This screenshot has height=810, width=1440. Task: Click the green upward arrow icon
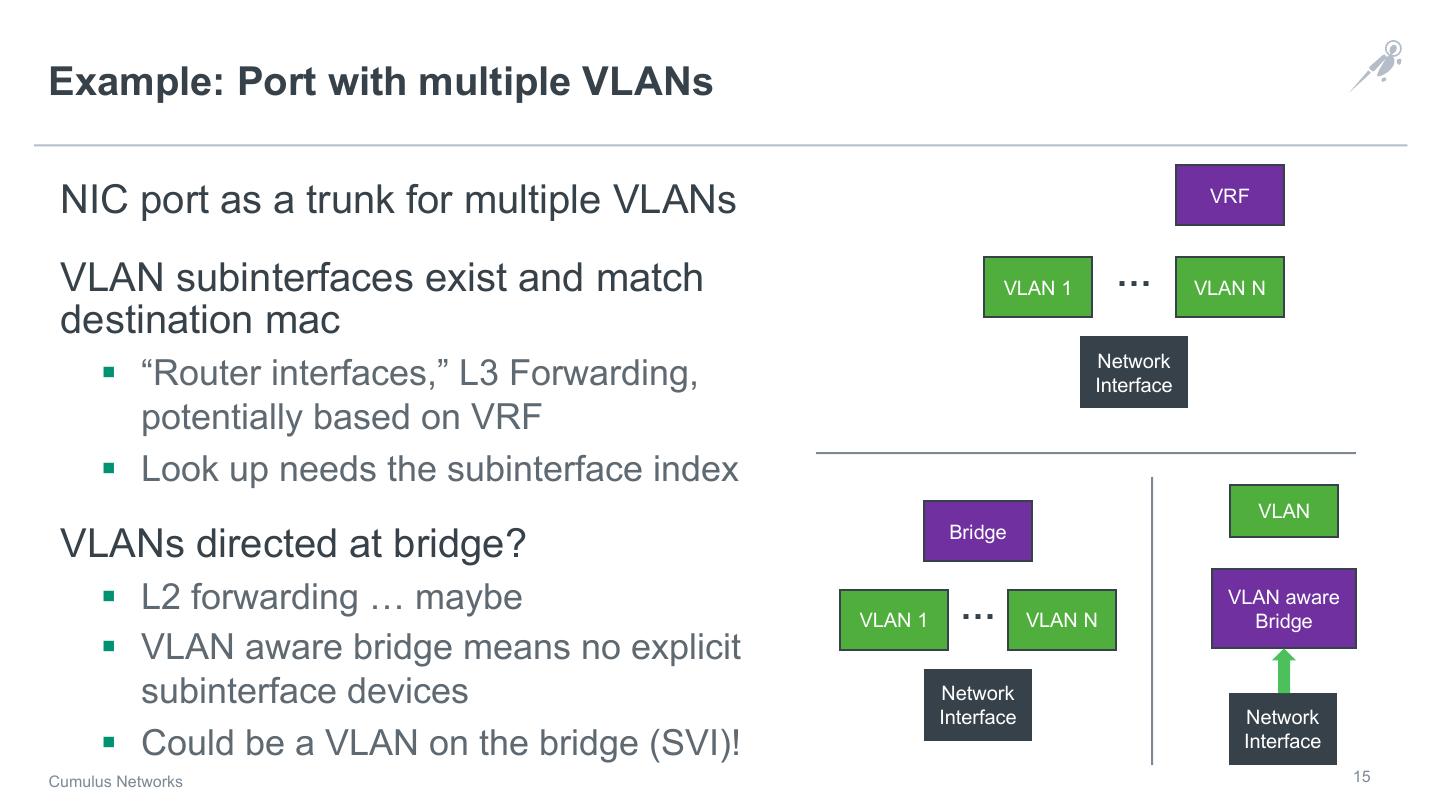1284,671
